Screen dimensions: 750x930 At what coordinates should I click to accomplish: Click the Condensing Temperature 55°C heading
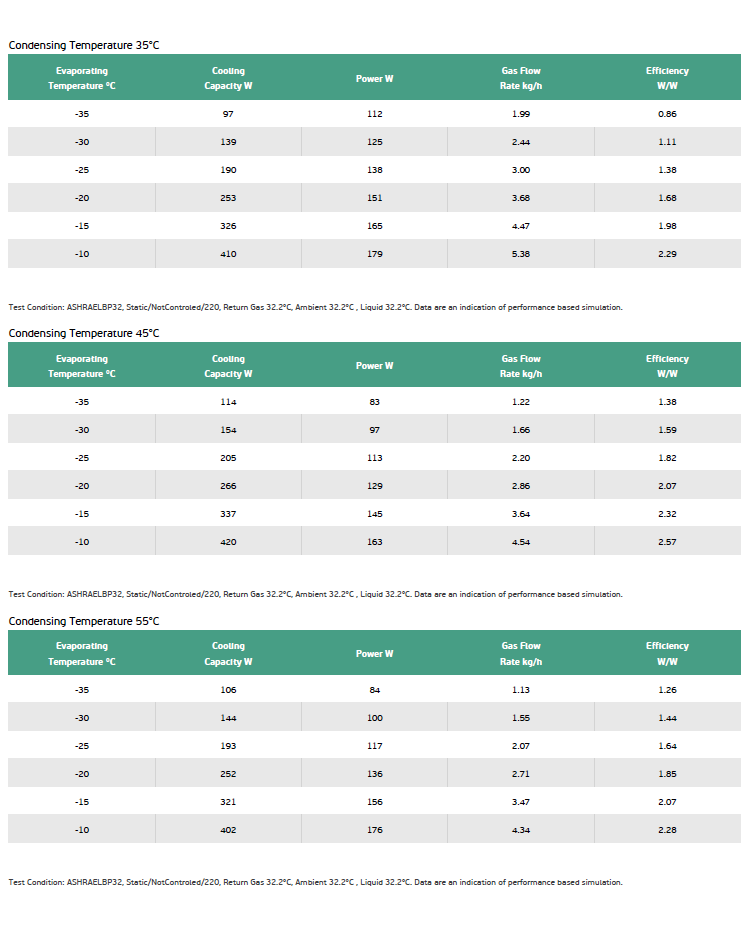(84, 621)
